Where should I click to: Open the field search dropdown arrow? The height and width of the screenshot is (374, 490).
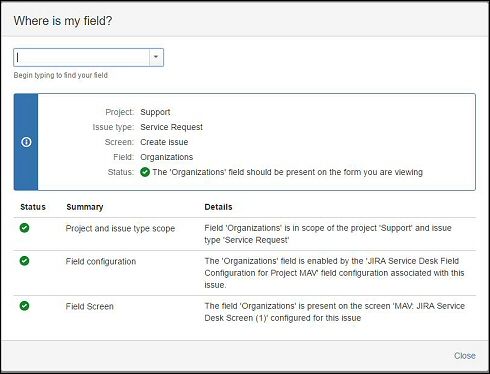[156, 57]
